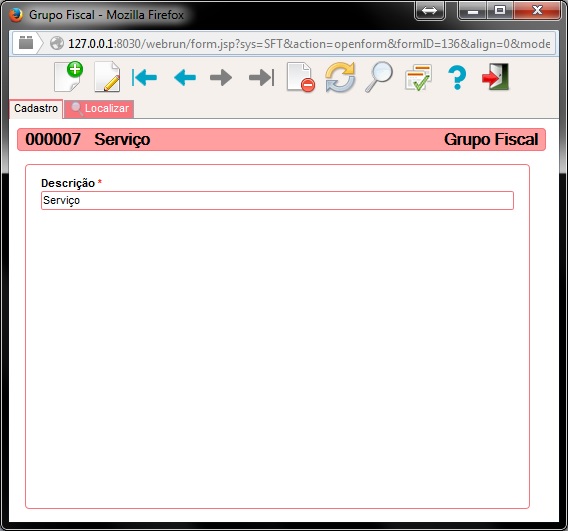
Task: Refresh data with the circular arrows icon
Action: click(340, 77)
